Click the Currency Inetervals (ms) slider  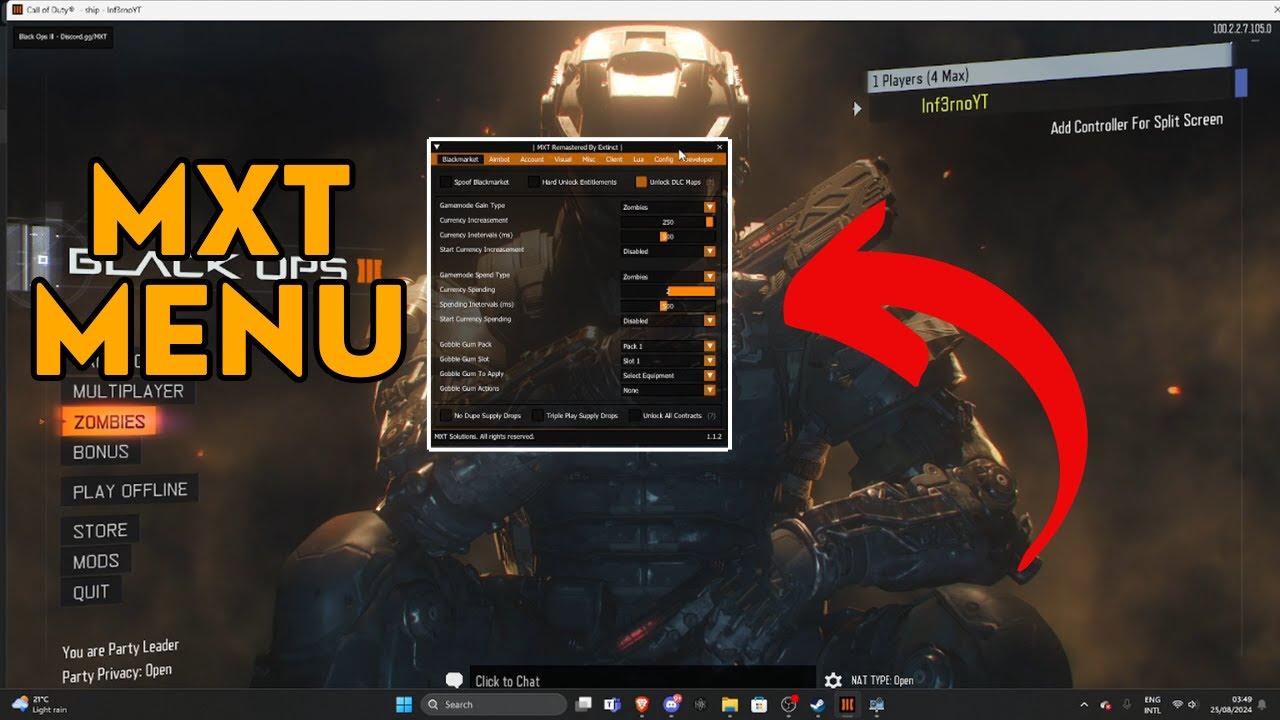coord(668,236)
